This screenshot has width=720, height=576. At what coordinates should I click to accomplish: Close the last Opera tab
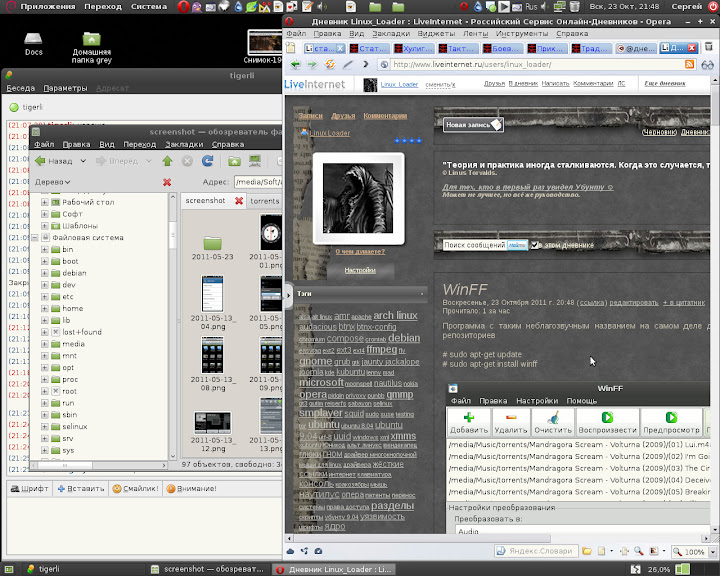[692, 48]
